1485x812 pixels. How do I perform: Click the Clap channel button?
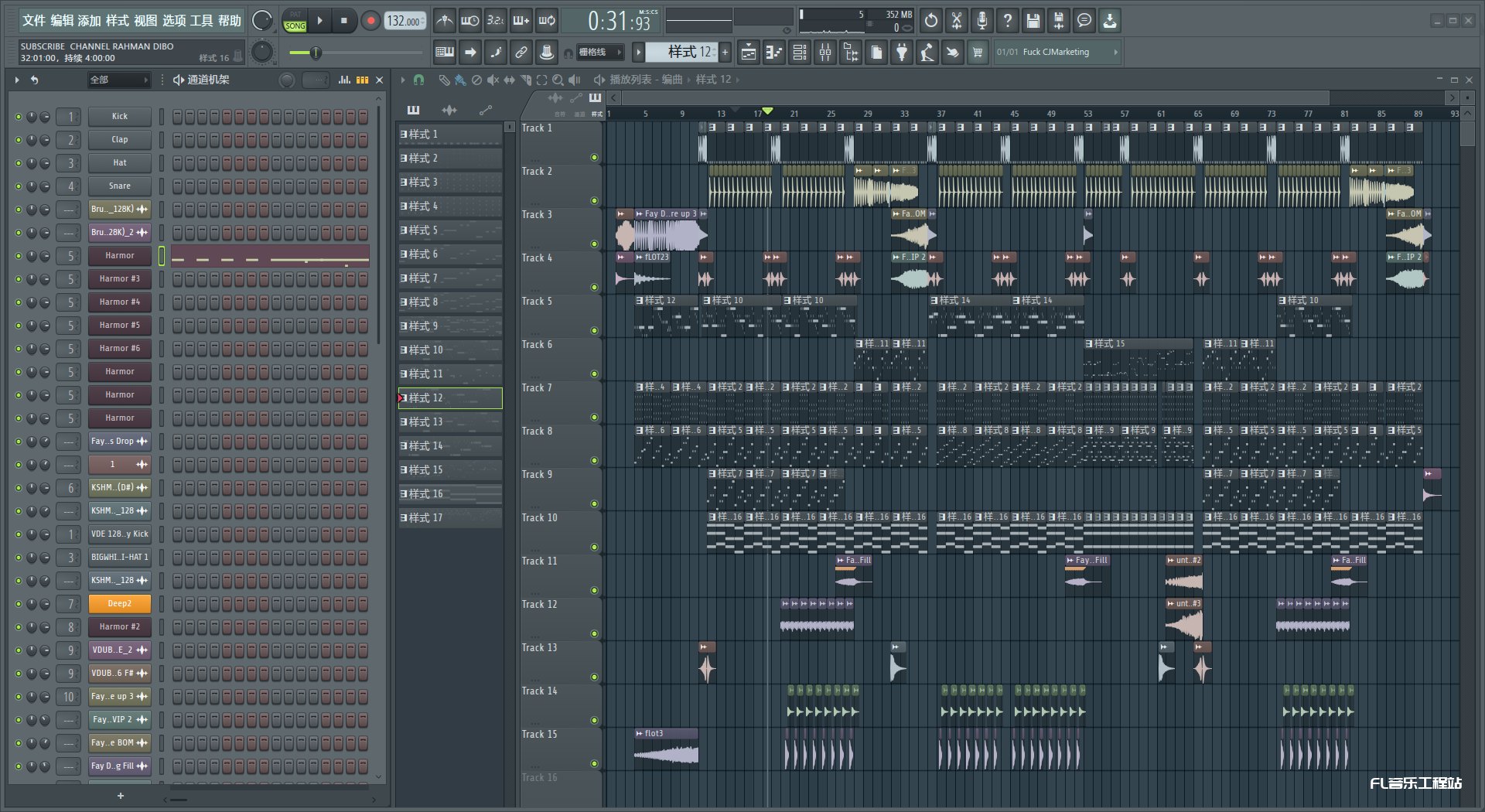coord(119,140)
